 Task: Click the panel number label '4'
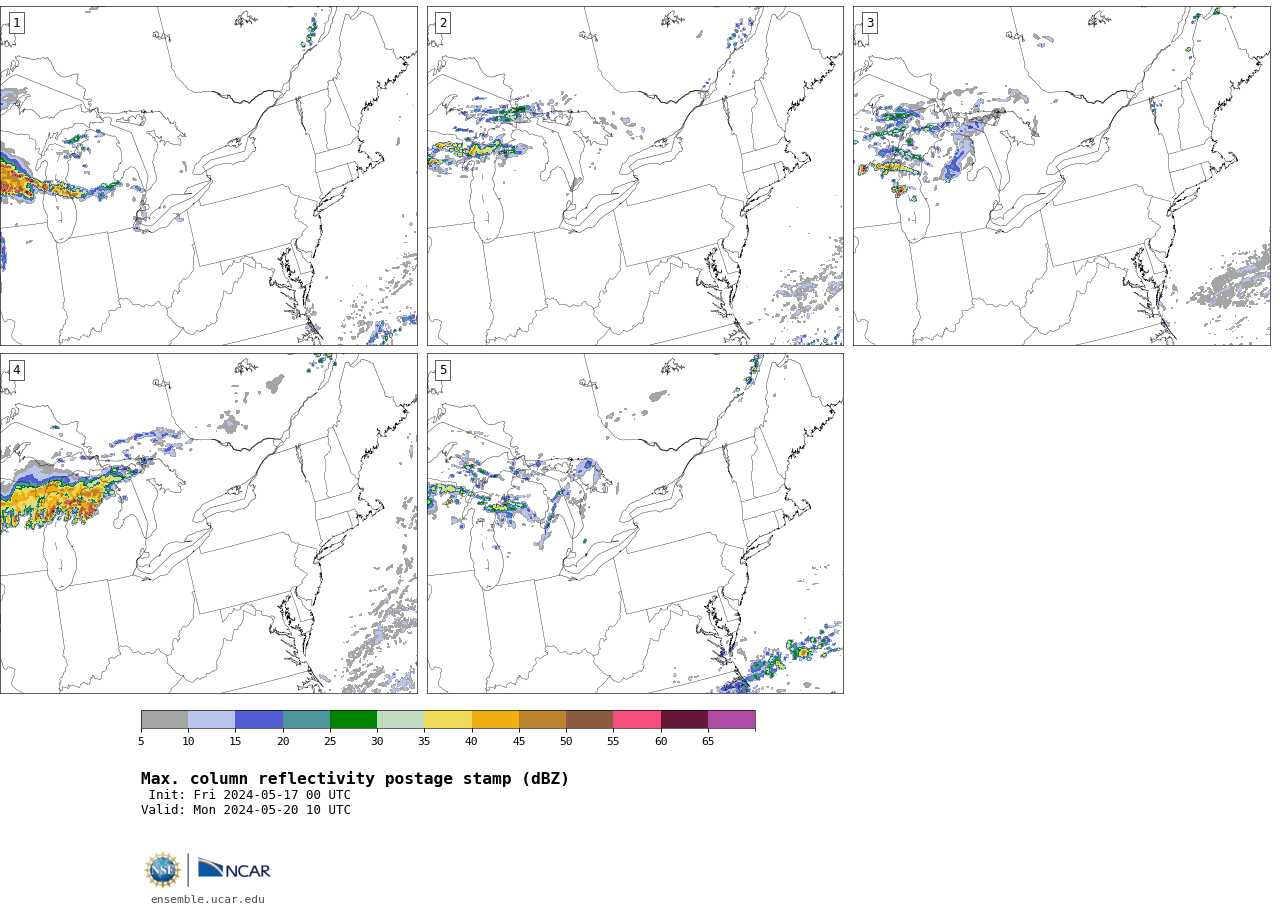click(x=16, y=370)
